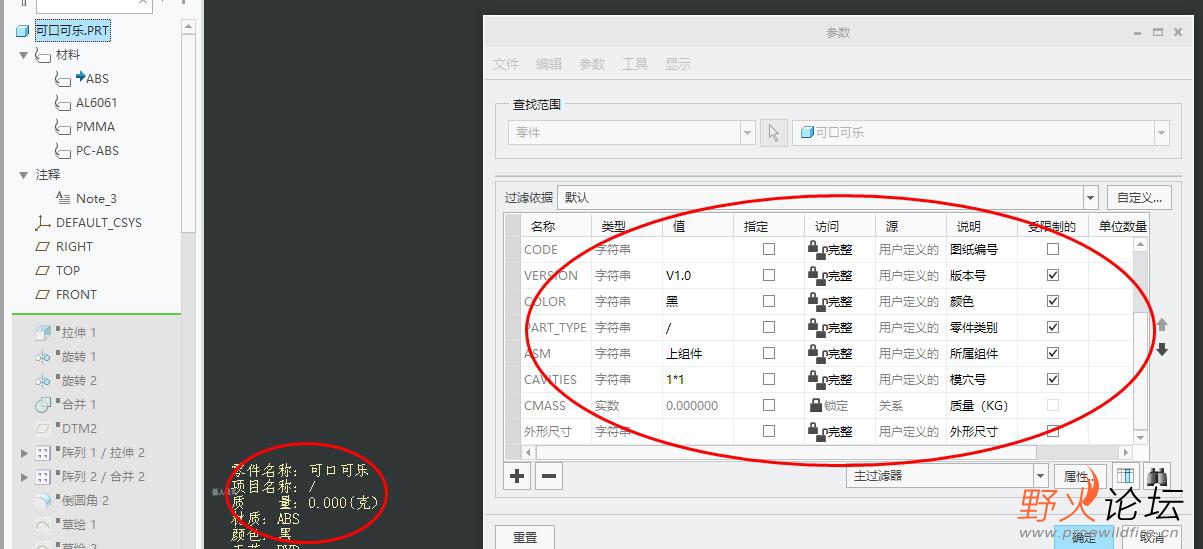Click lock icon in CMASS row
Image resolution: width=1203 pixels, height=549 pixels.
[x=815, y=405]
